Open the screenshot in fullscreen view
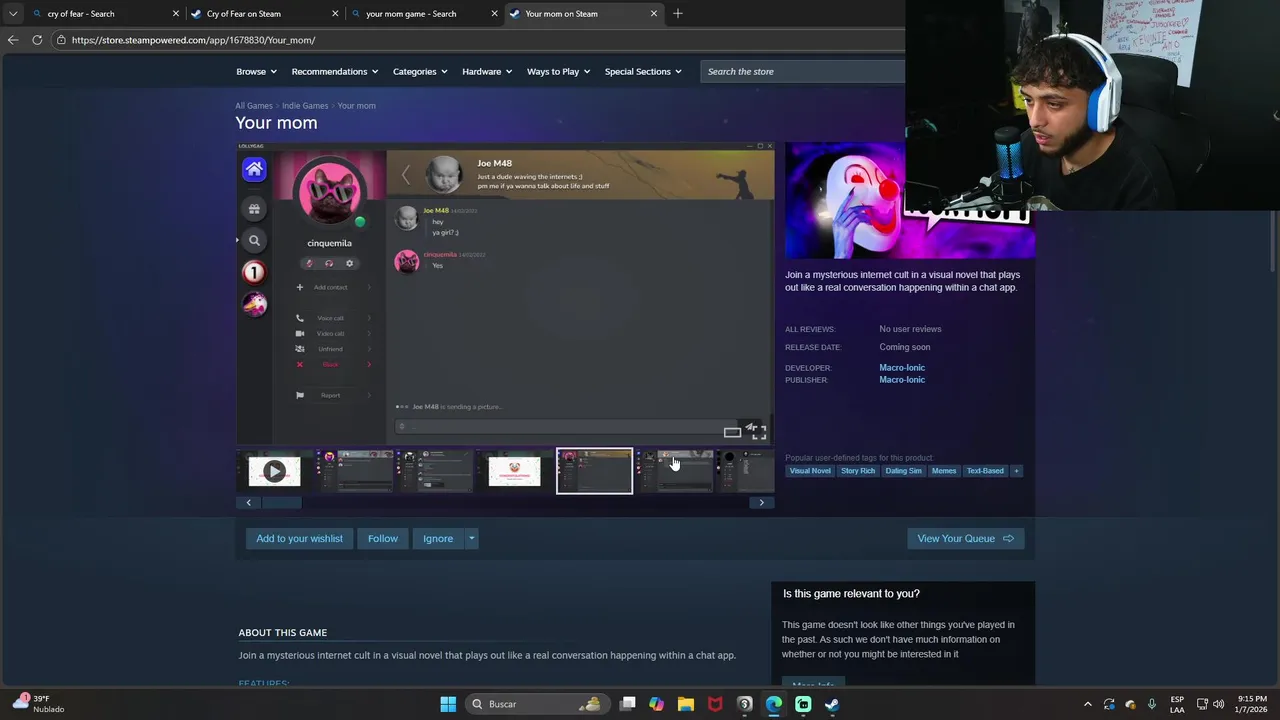 point(759,433)
